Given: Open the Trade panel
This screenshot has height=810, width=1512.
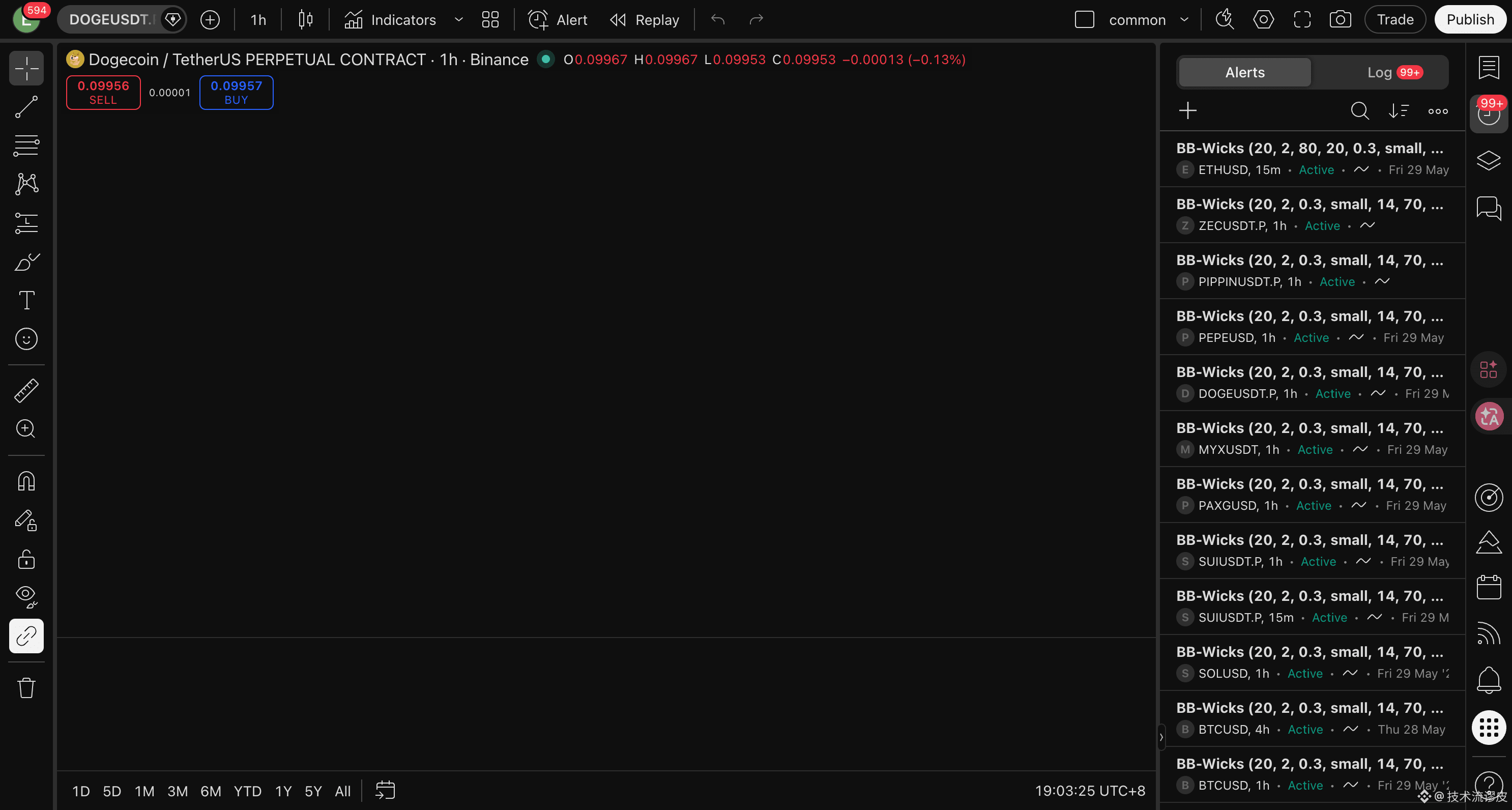Looking at the screenshot, I should point(1395,19).
